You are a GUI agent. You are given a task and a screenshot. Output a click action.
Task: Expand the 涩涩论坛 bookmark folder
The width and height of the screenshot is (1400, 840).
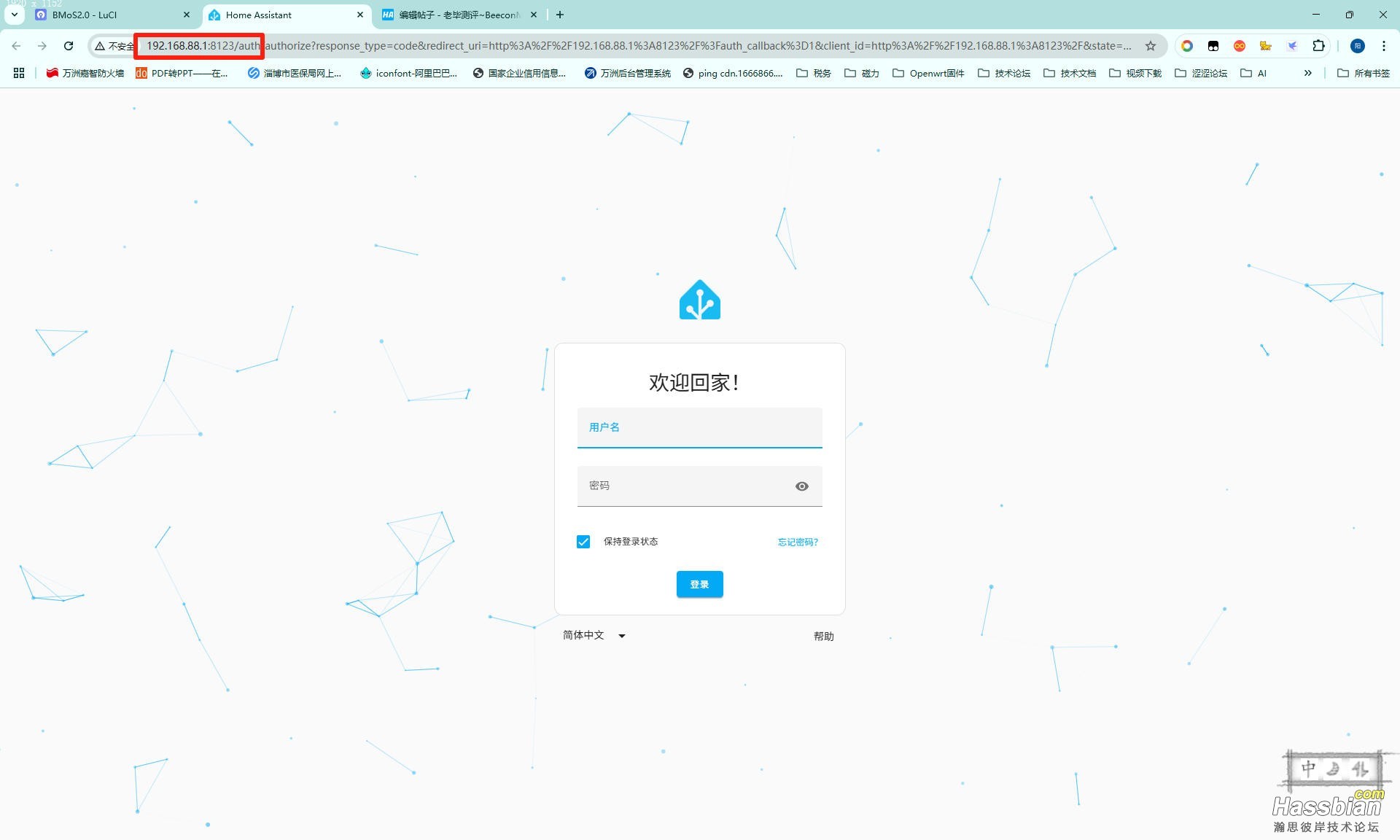1202,73
